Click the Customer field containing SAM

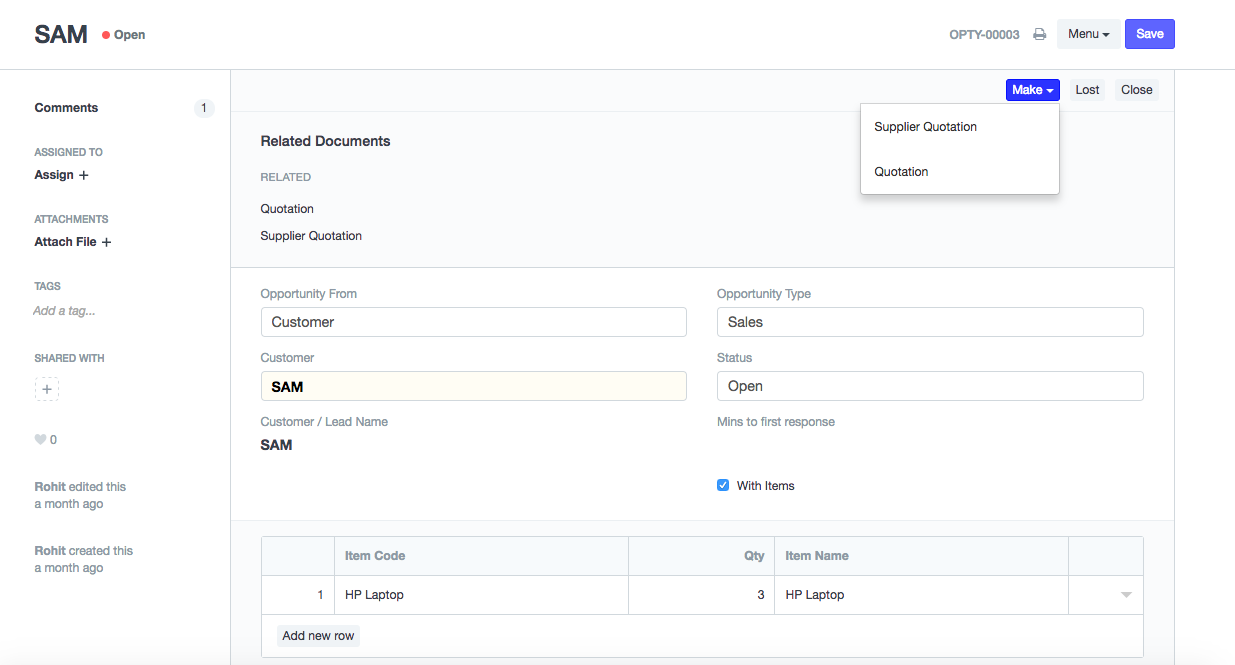(473, 386)
